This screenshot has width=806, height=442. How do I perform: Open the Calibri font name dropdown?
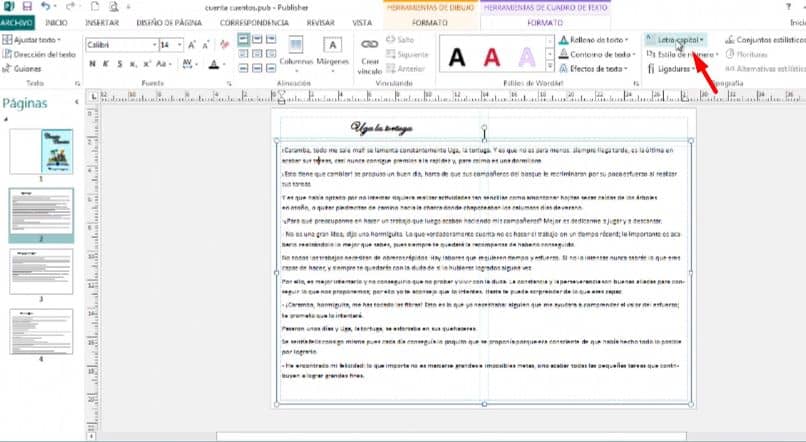pyautogui.click(x=120, y=45)
